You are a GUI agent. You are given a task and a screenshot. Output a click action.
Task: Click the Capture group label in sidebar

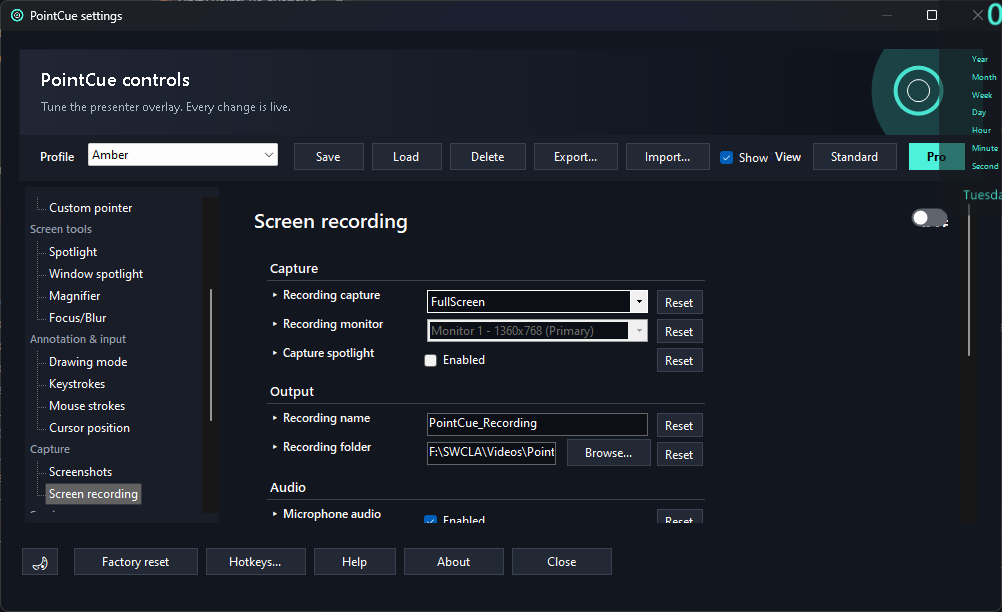[x=50, y=449]
